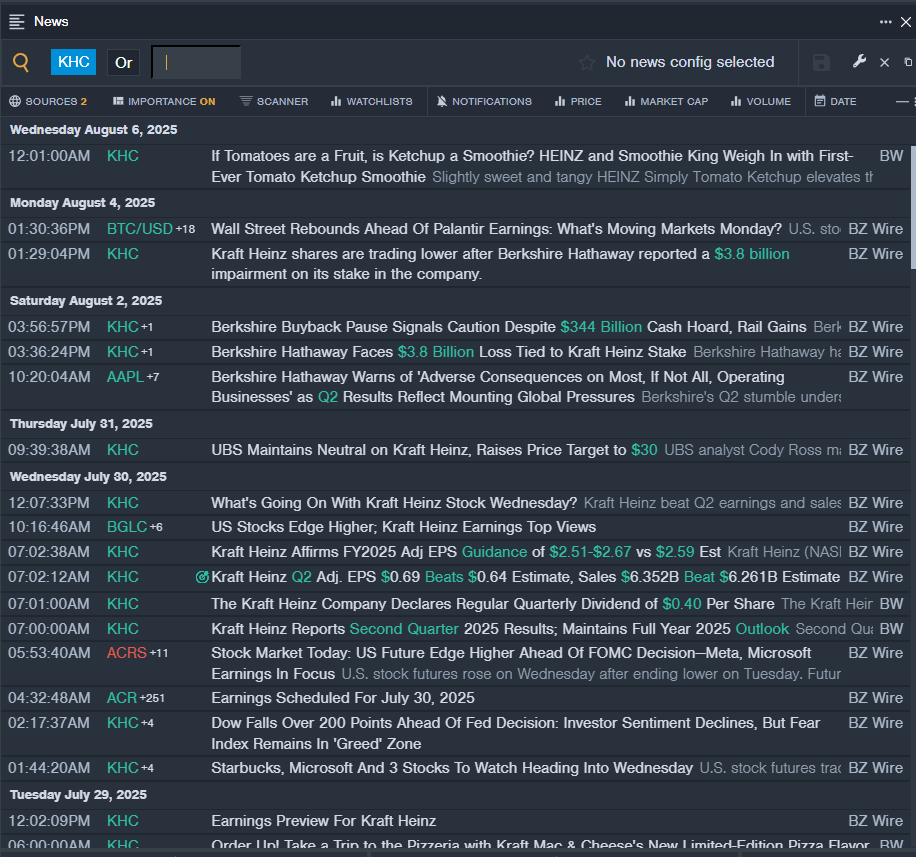Open 'Berkshire Hathaway Faces $3.8 Billion Loss' story
The image size is (916, 857).
[449, 352]
